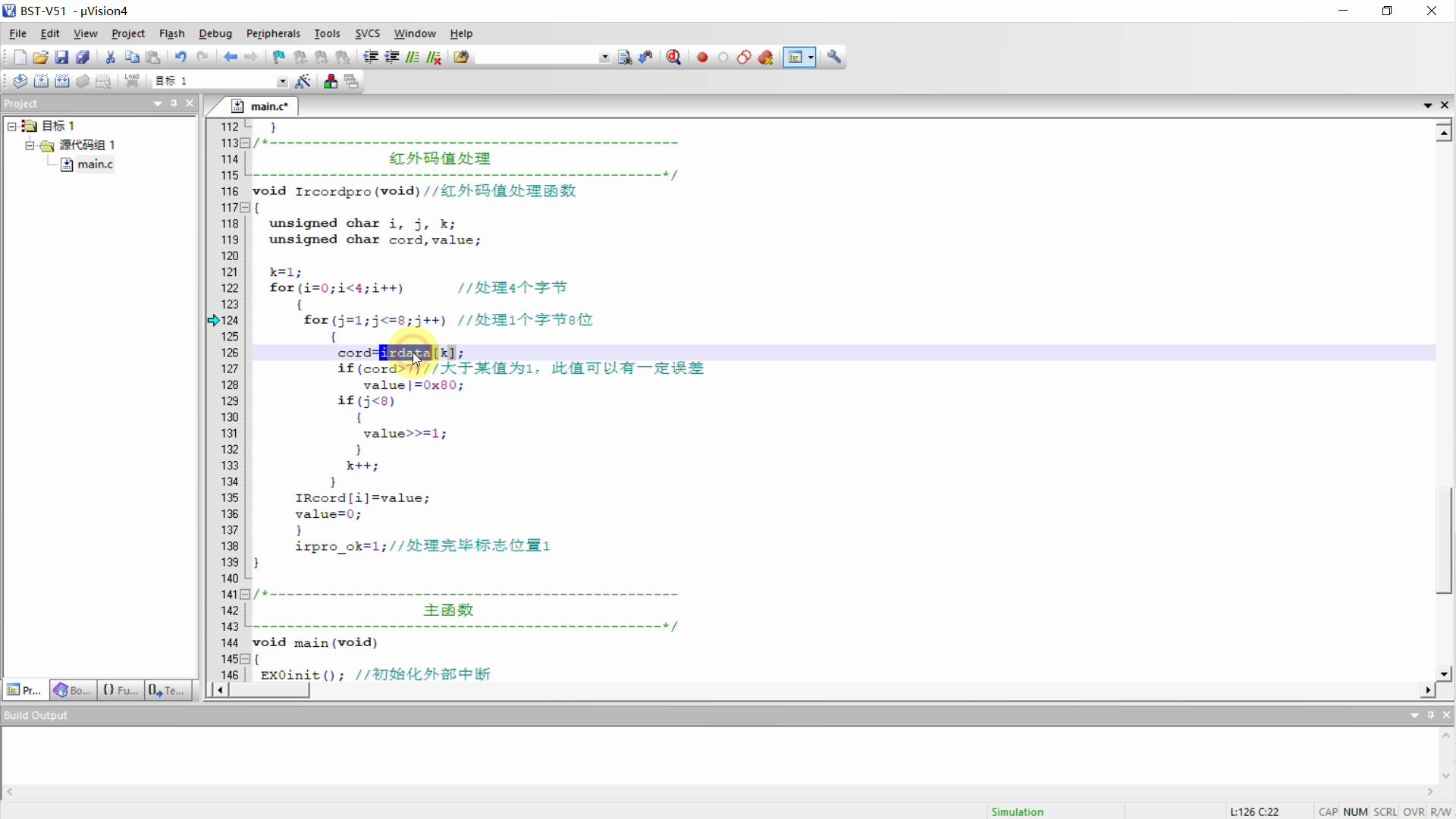Open the Debug menu
The height and width of the screenshot is (819, 1456).
(215, 34)
